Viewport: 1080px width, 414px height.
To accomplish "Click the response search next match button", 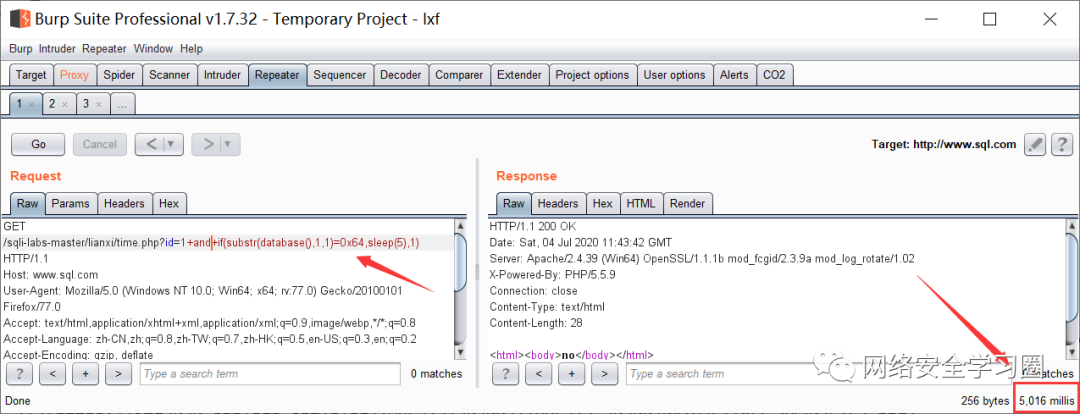I will (x=605, y=374).
